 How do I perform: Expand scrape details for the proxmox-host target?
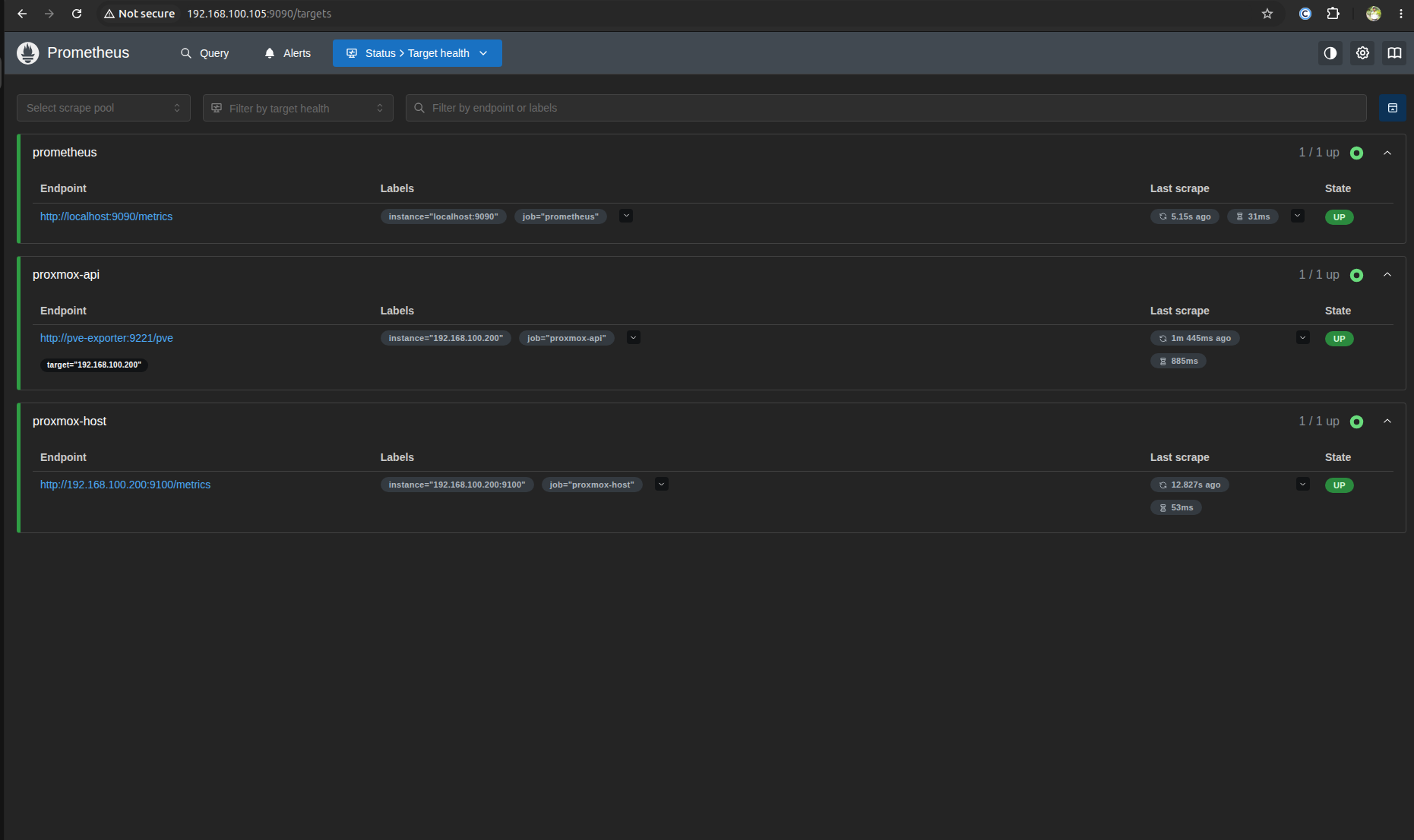1303,484
